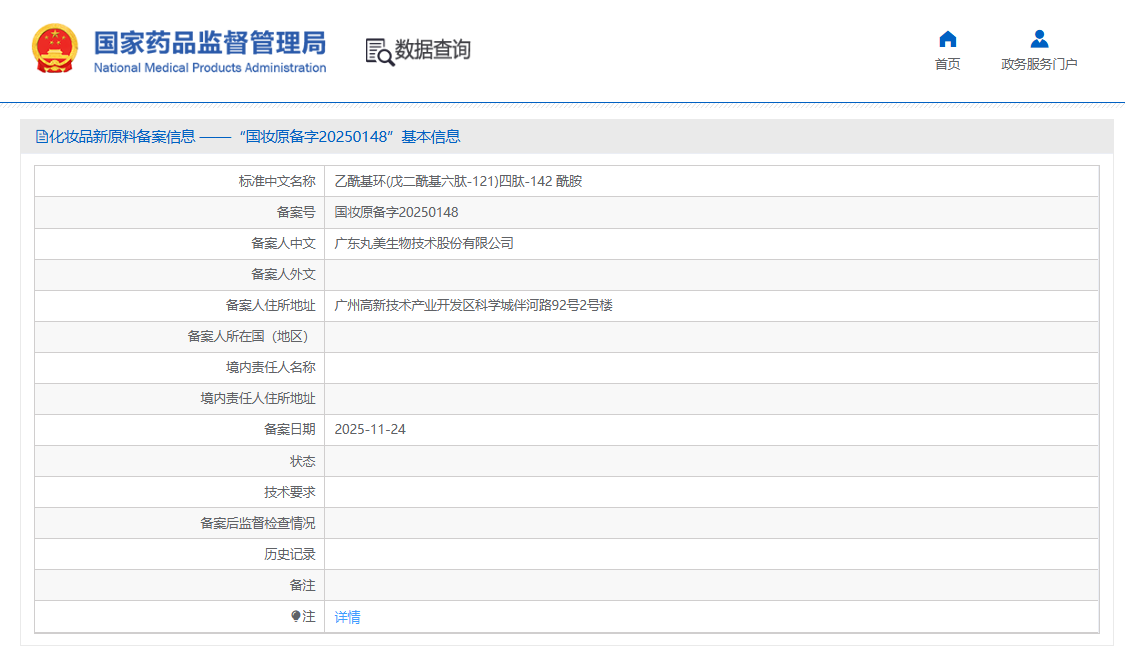This screenshot has height=656, width=1125.
Task: Select the 备案人所在国（地区）row
Action: coord(250,336)
